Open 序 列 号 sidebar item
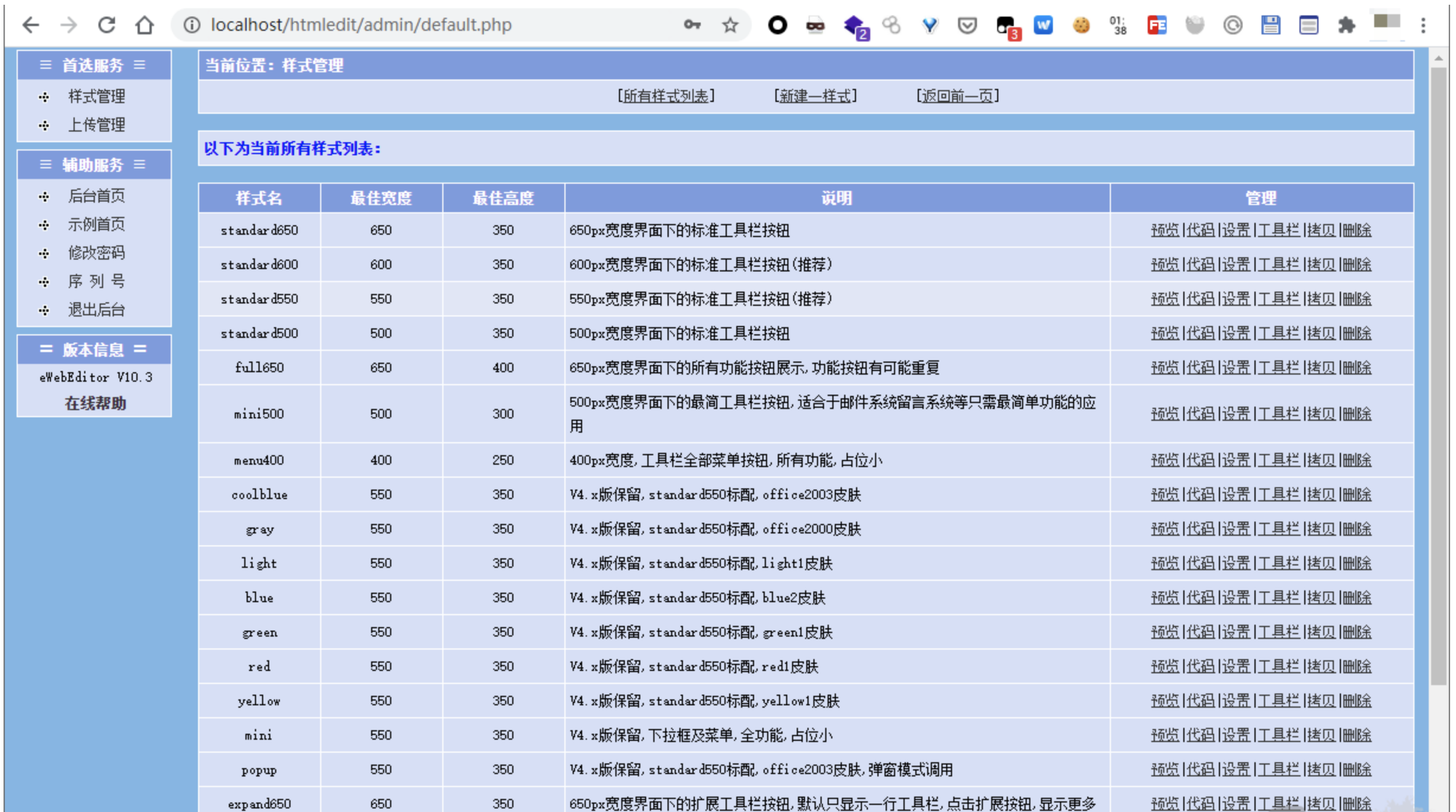 point(96,281)
